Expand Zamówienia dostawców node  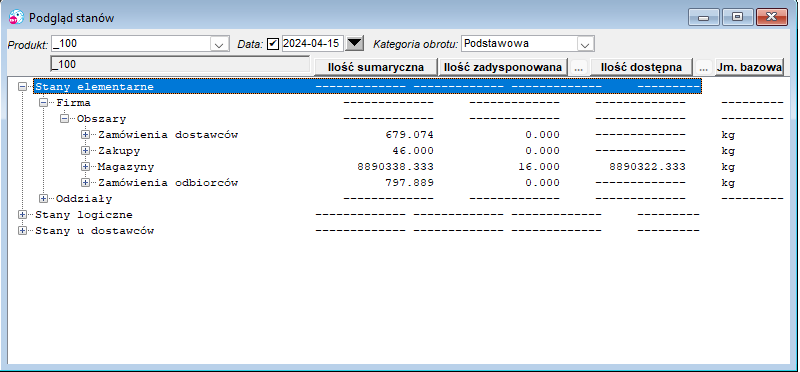(85, 135)
